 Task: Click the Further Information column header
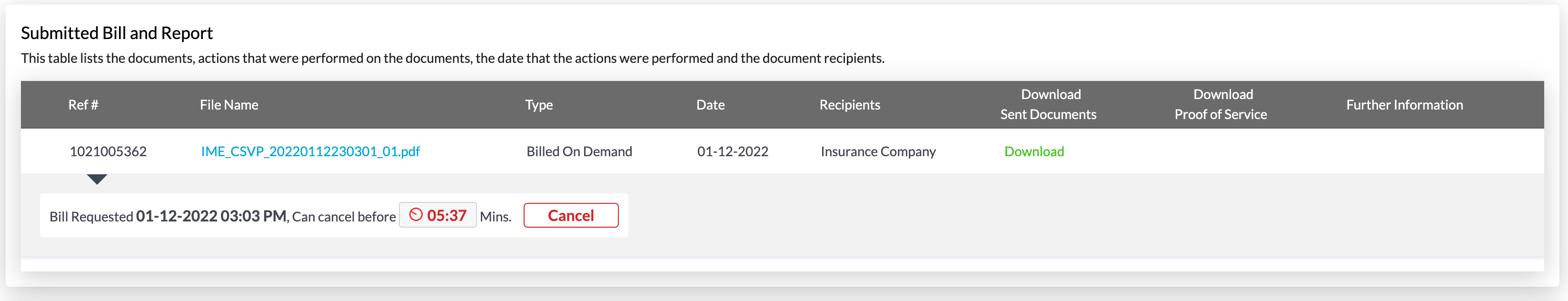(1404, 105)
